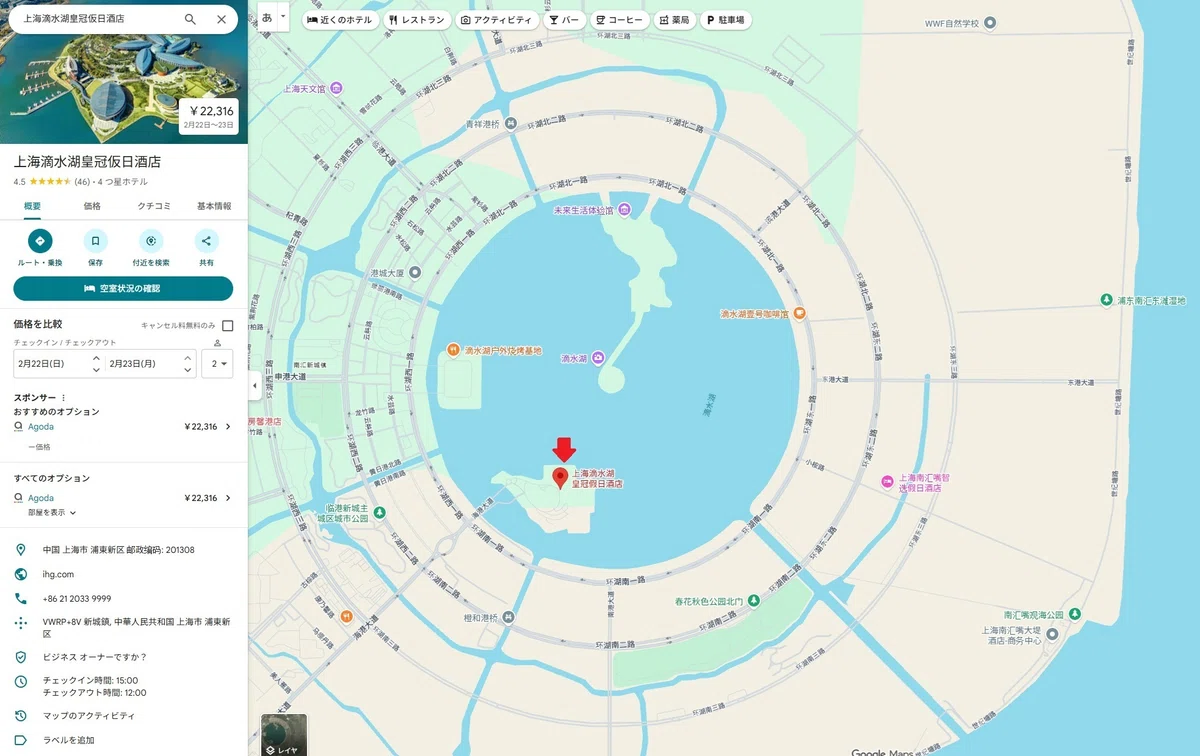Screen dimensions: 1200x756
Task: Filter by 駐車場 chip
Action: 727,20
